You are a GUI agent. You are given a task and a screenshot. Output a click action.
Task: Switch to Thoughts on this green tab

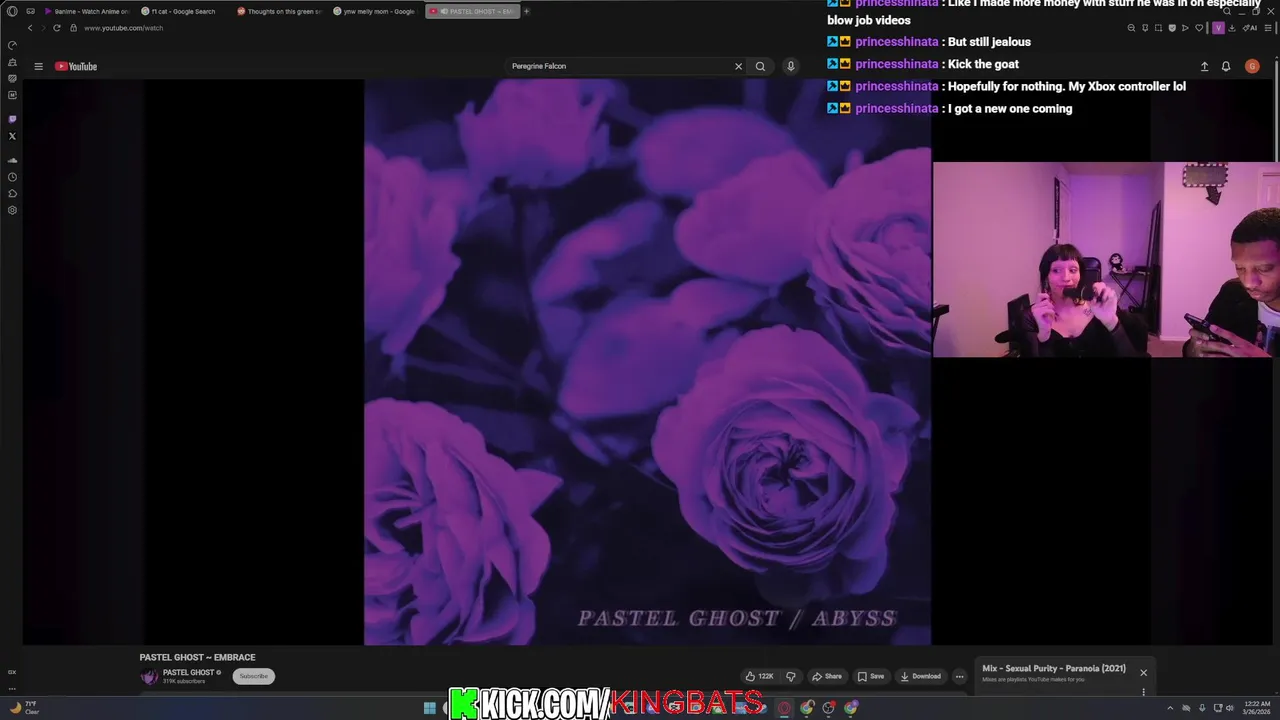pyautogui.click(x=279, y=11)
